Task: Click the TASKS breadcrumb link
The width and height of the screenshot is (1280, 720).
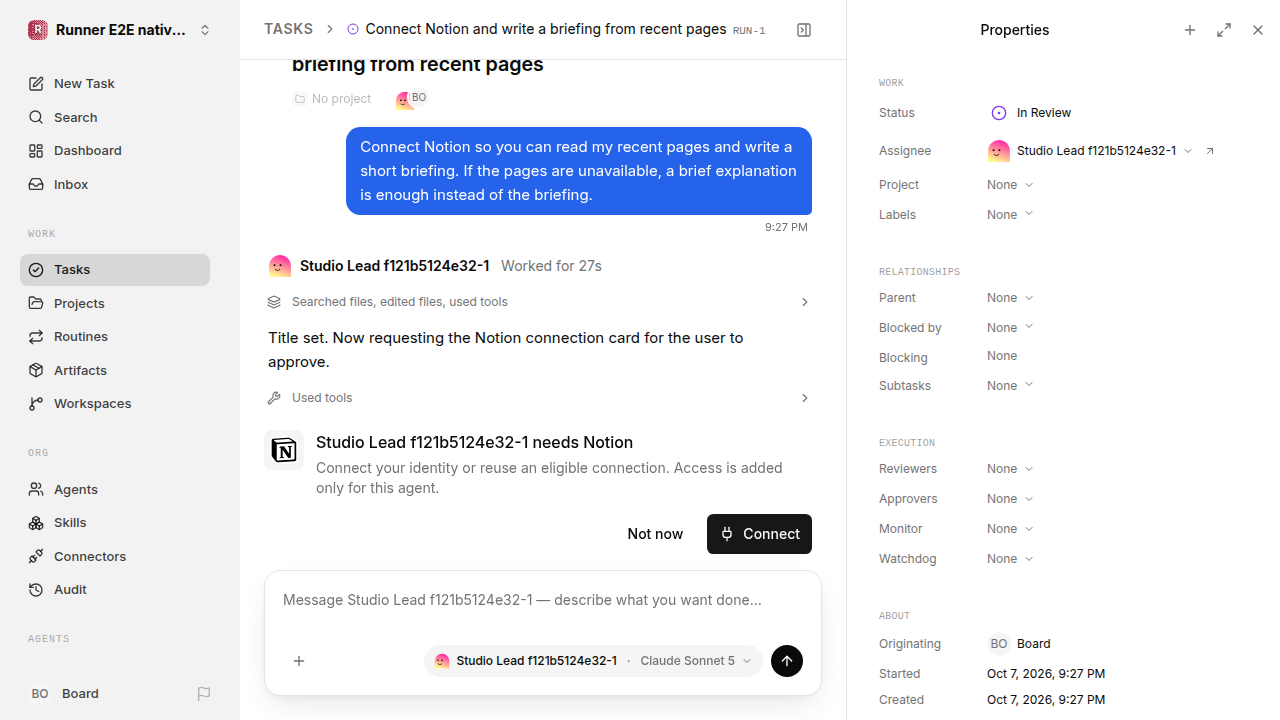Action: [288, 29]
